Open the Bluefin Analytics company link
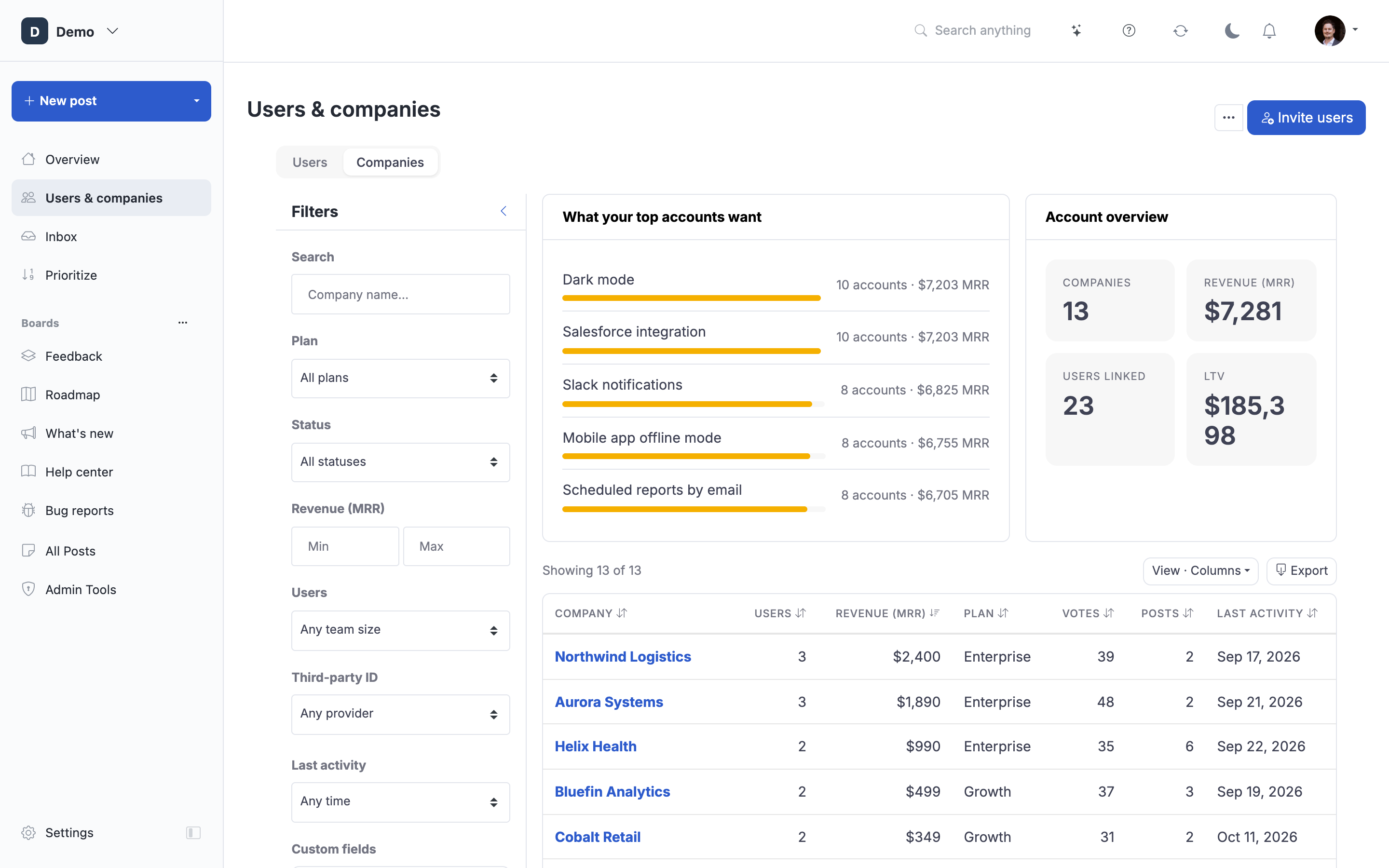This screenshot has height=868, width=1389. [613, 792]
